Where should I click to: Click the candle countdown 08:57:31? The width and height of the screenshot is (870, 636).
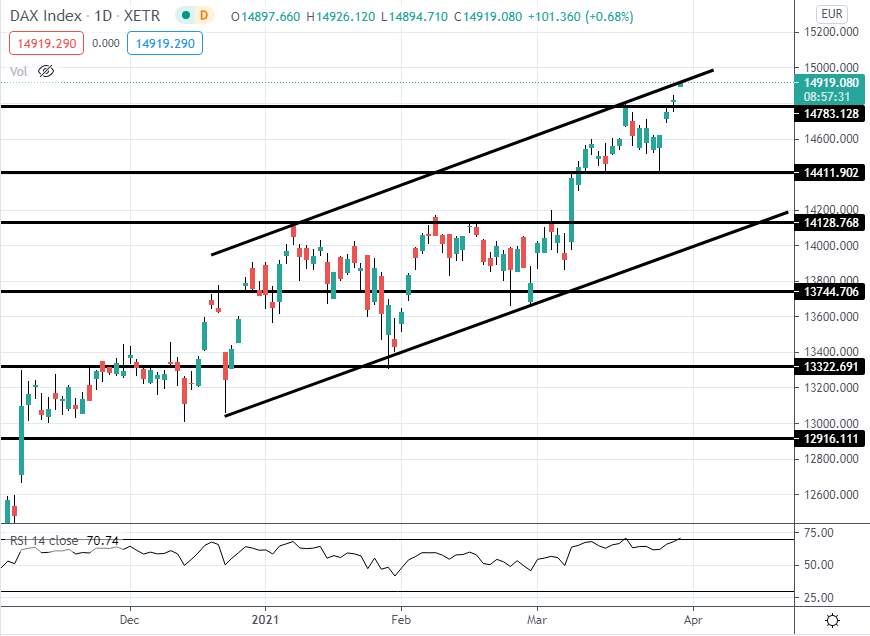pos(827,97)
